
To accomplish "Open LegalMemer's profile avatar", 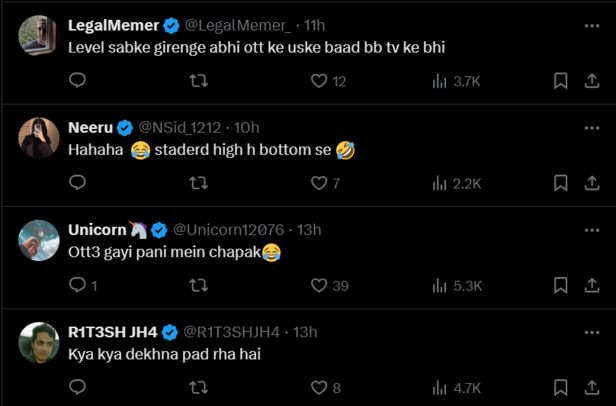I will [39, 35].
